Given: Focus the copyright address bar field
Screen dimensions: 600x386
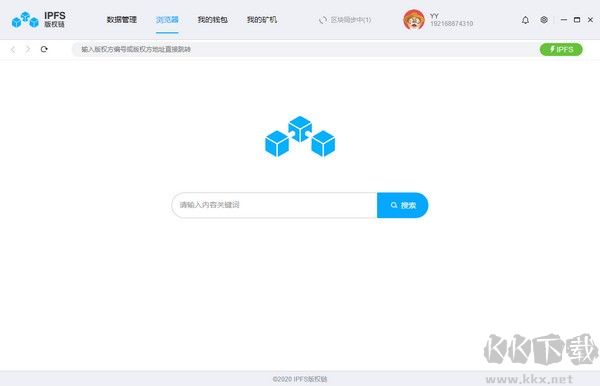Looking at the screenshot, I should (x=305, y=49).
